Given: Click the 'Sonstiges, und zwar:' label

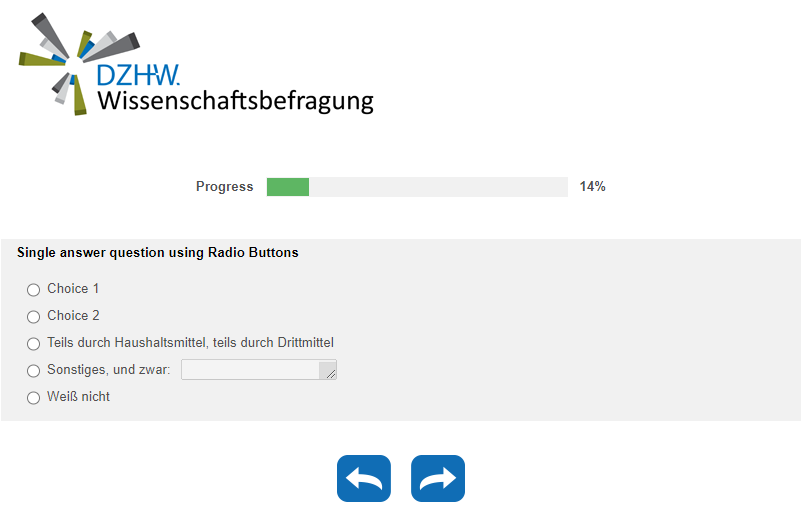Looking at the screenshot, I should click(x=108, y=370).
